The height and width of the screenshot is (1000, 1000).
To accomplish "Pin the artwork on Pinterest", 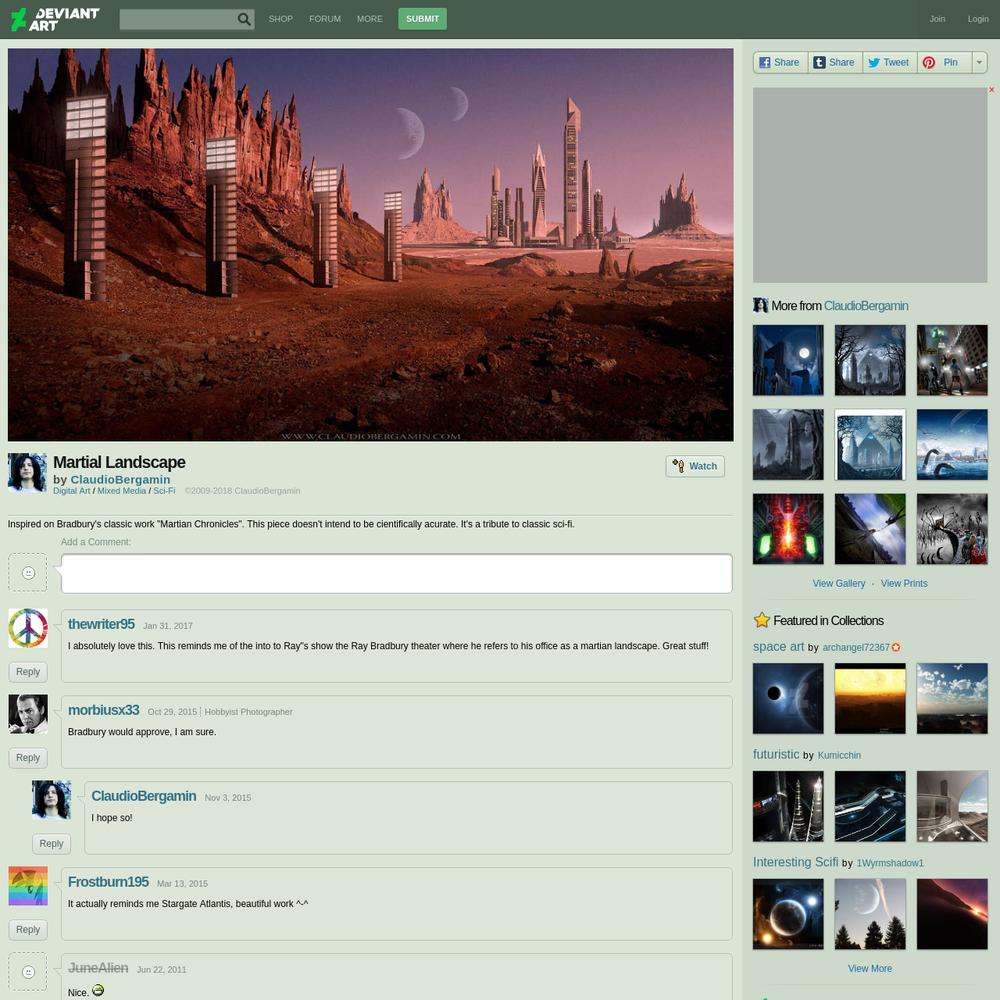I will pos(945,62).
